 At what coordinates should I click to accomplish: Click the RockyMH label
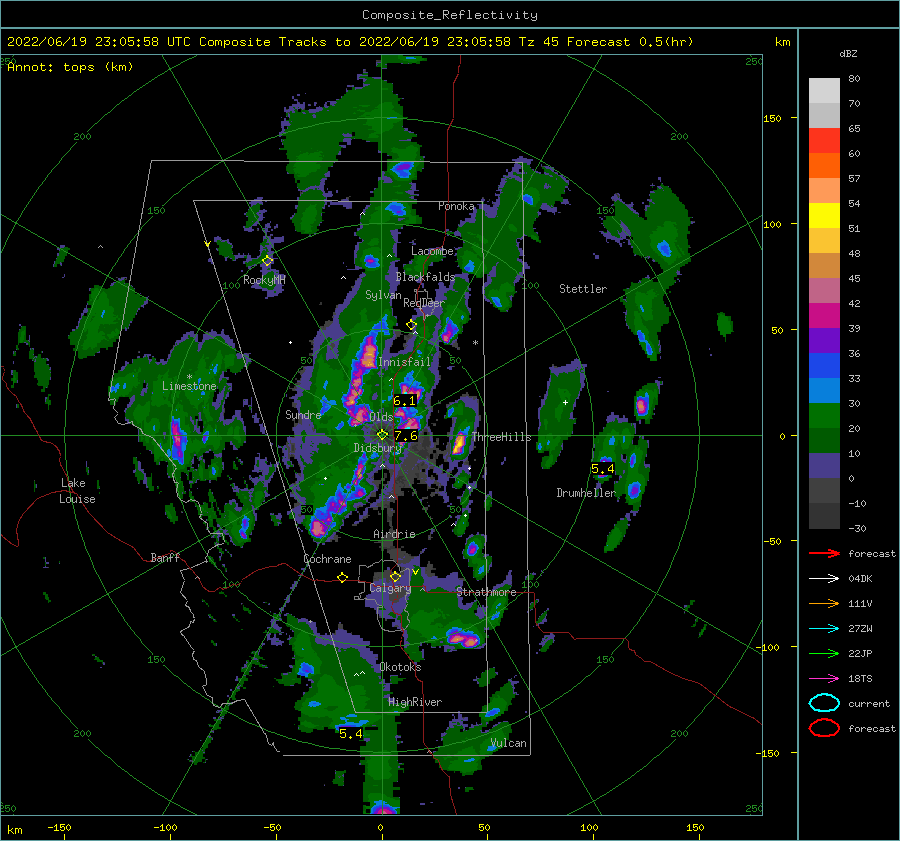click(264, 280)
